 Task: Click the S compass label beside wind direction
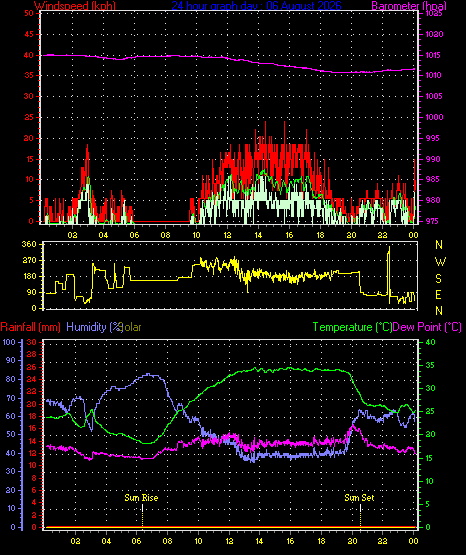tap(438, 279)
